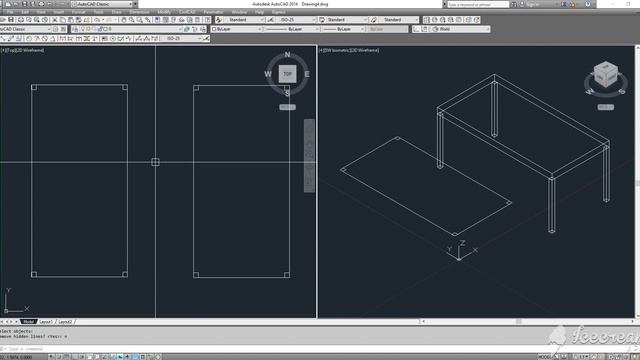The image size is (640, 360).
Task: Click the Save icon in Quick Access toolbar
Action: click(x=24, y=4)
